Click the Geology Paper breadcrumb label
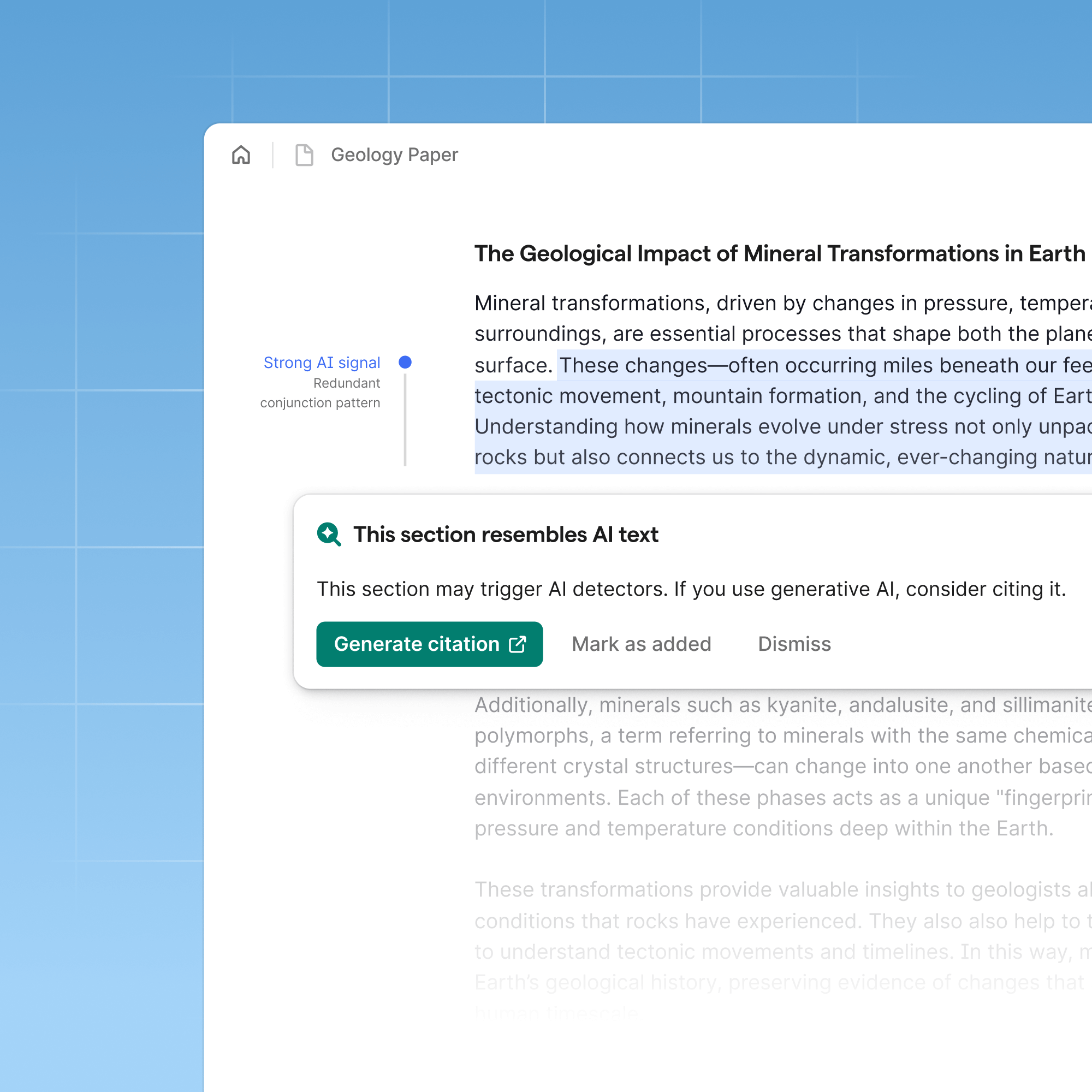 [395, 155]
